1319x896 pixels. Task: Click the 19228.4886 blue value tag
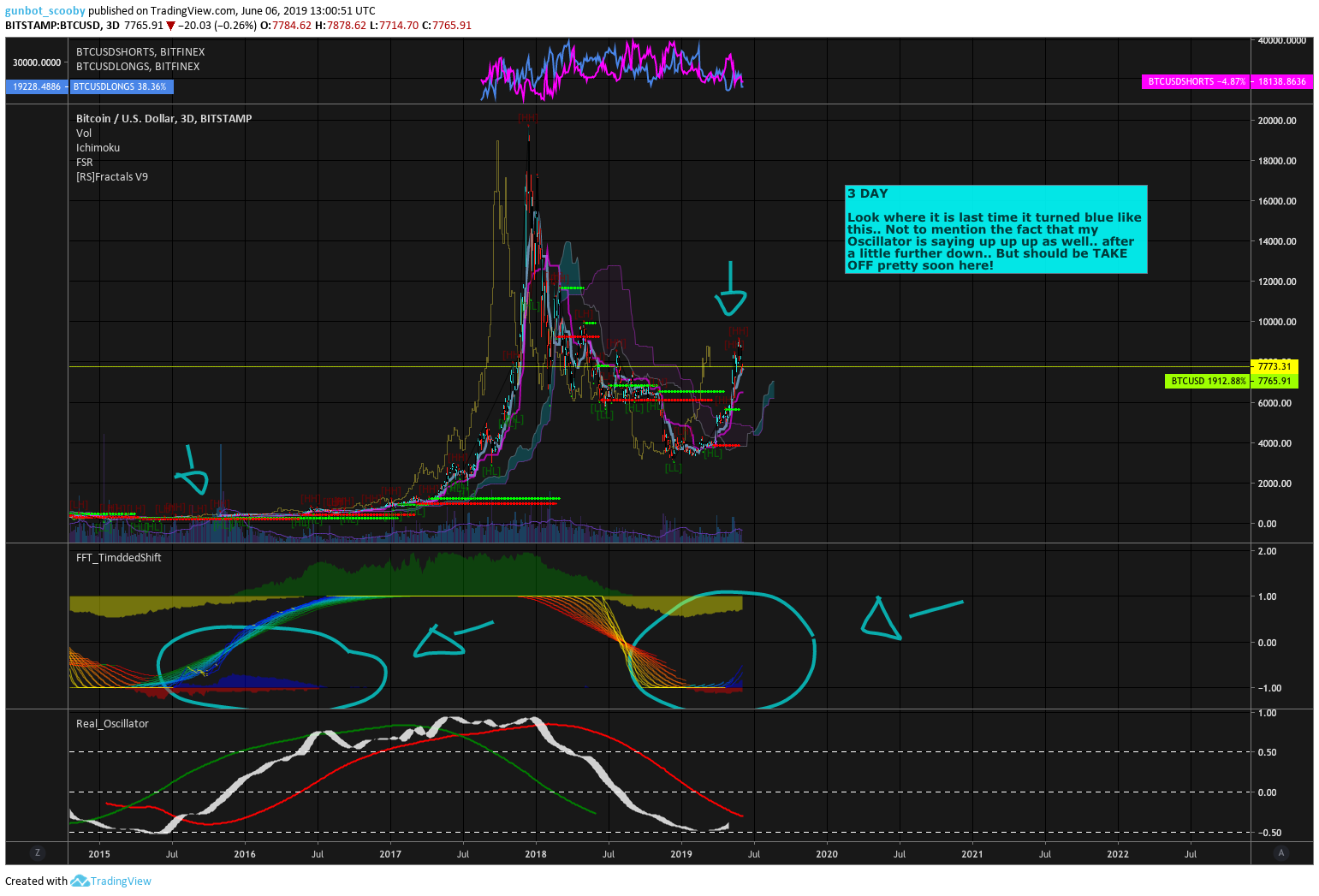click(37, 86)
